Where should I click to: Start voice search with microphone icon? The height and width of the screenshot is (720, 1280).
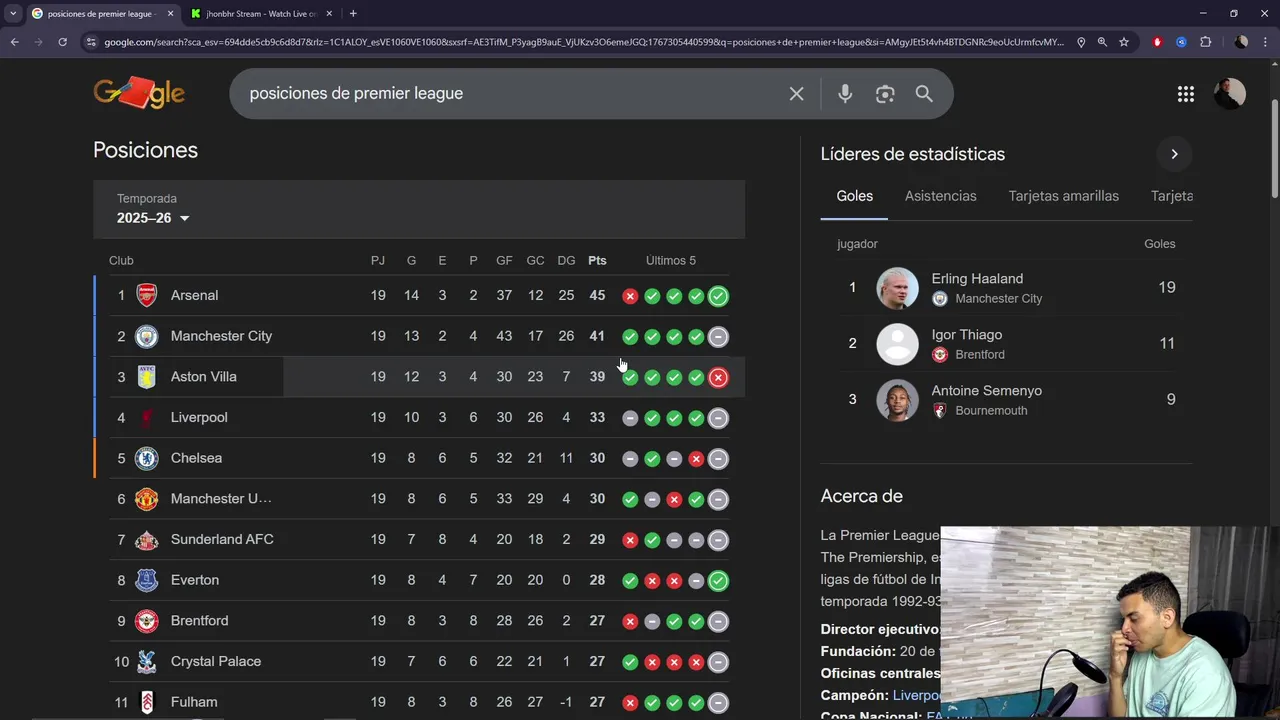[845, 93]
